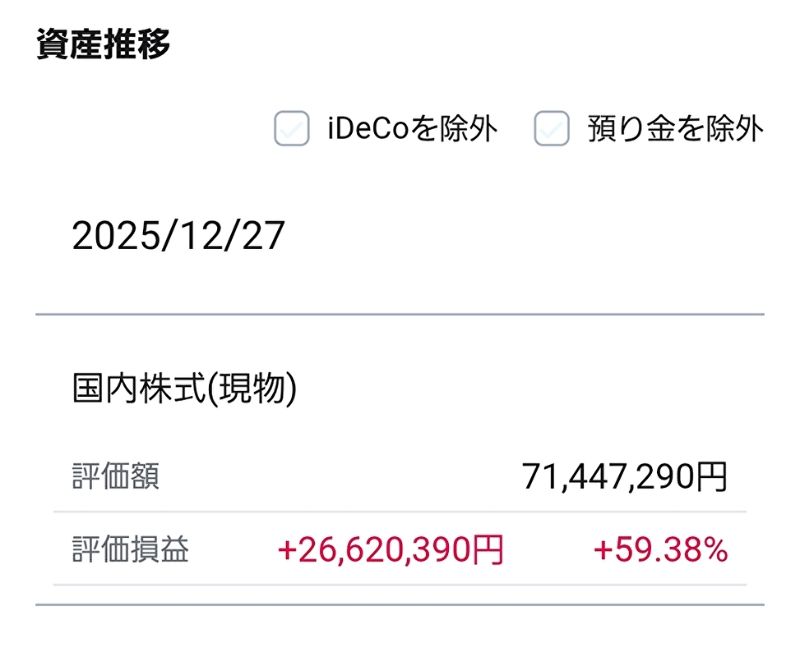Open the 国内株式(現物) section title

[x=185, y=389]
